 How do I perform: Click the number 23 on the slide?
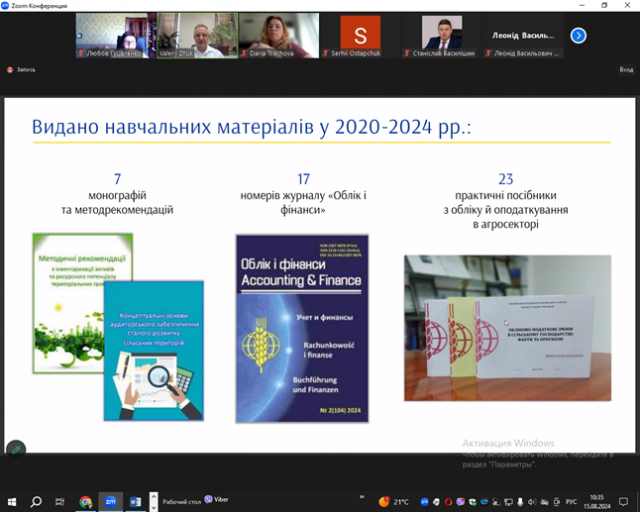[506, 179]
